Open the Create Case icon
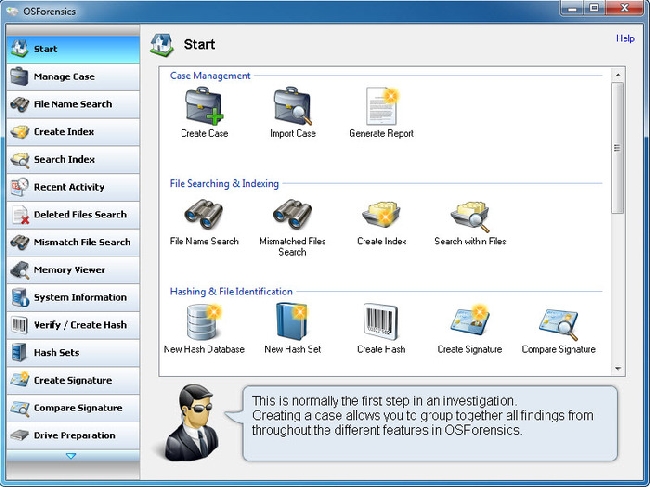Image resolution: width=650 pixels, height=487 pixels. coord(204,106)
